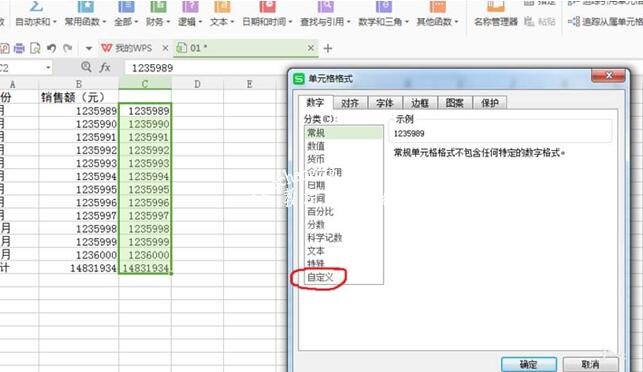The image size is (643, 372).
Task: Select the 保护 tab in format dialog
Action: (490, 103)
